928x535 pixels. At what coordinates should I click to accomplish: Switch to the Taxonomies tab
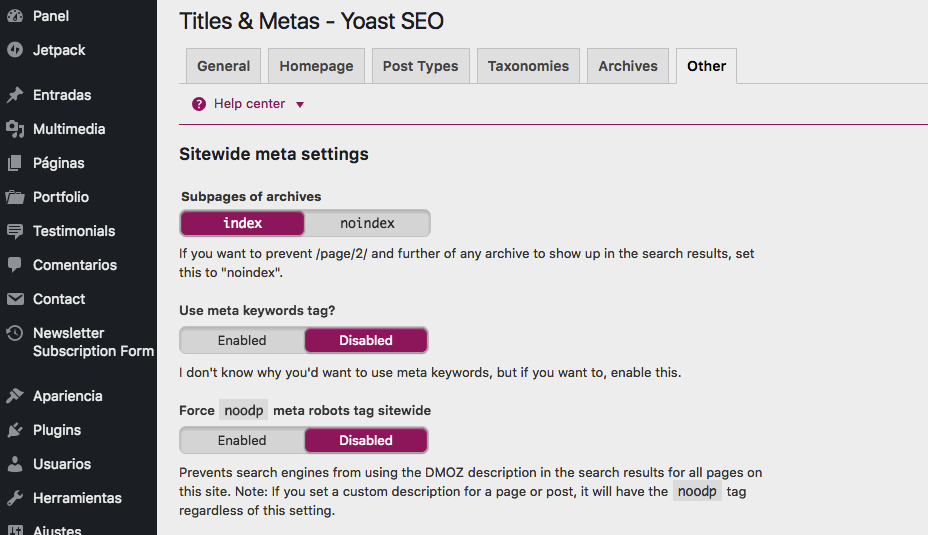[528, 66]
